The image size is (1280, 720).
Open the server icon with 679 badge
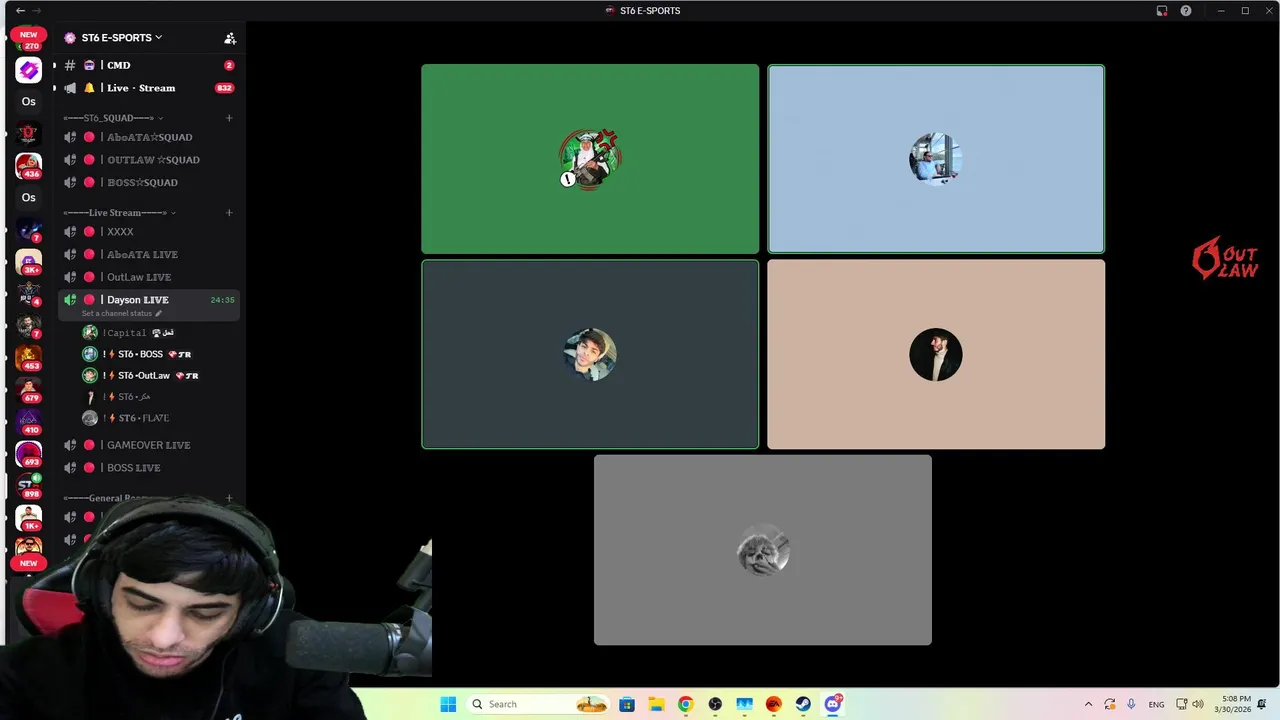[29, 389]
